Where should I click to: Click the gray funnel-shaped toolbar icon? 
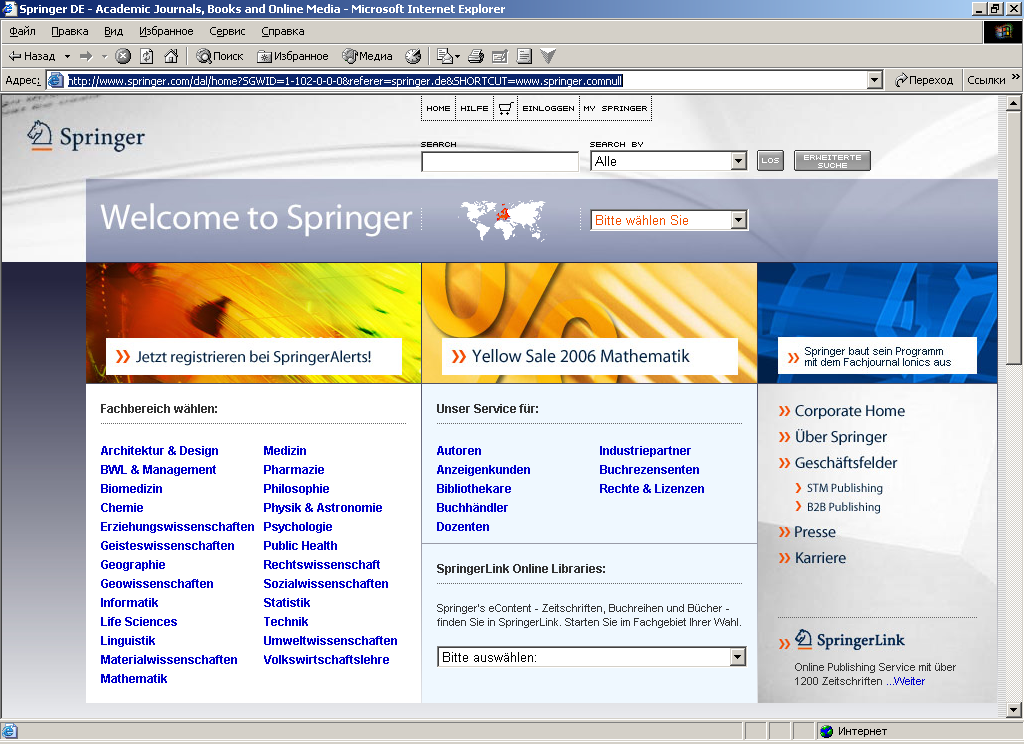pyautogui.click(x=548, y=56)
